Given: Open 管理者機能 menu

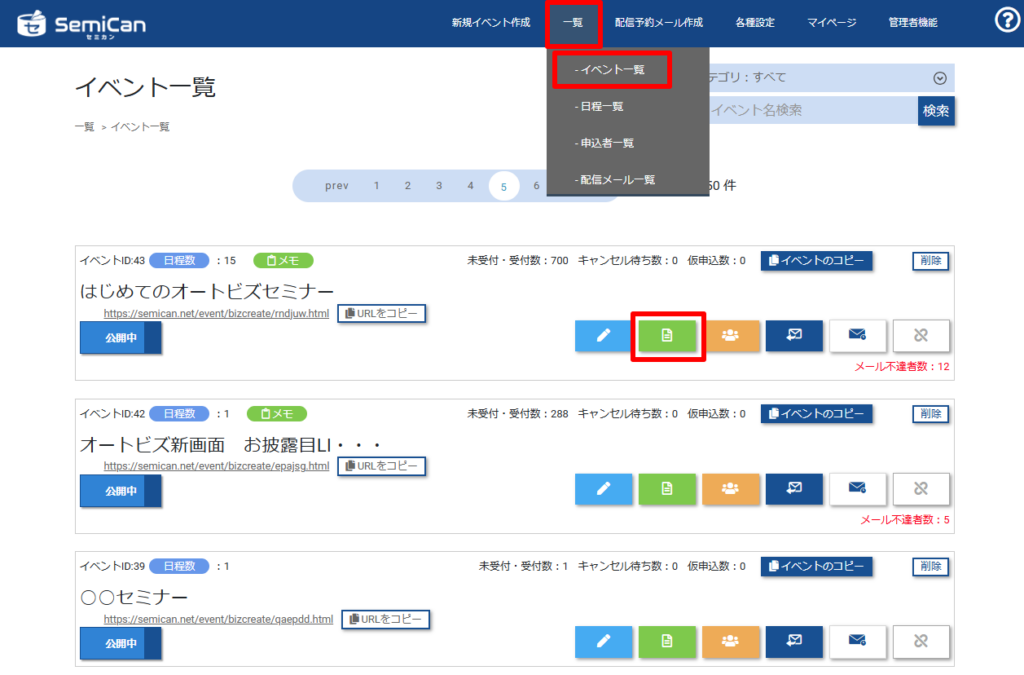Looking at the screenshot, I should coord(913,23).
